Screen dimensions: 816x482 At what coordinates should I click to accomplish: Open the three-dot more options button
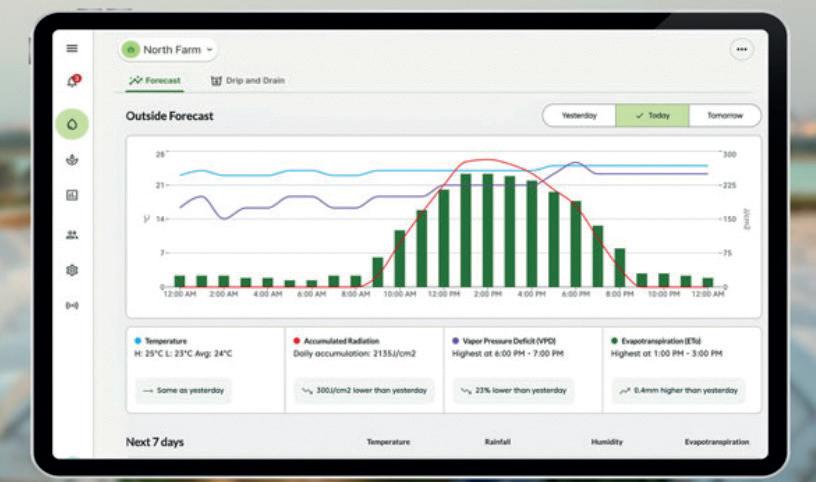point(742,49)
